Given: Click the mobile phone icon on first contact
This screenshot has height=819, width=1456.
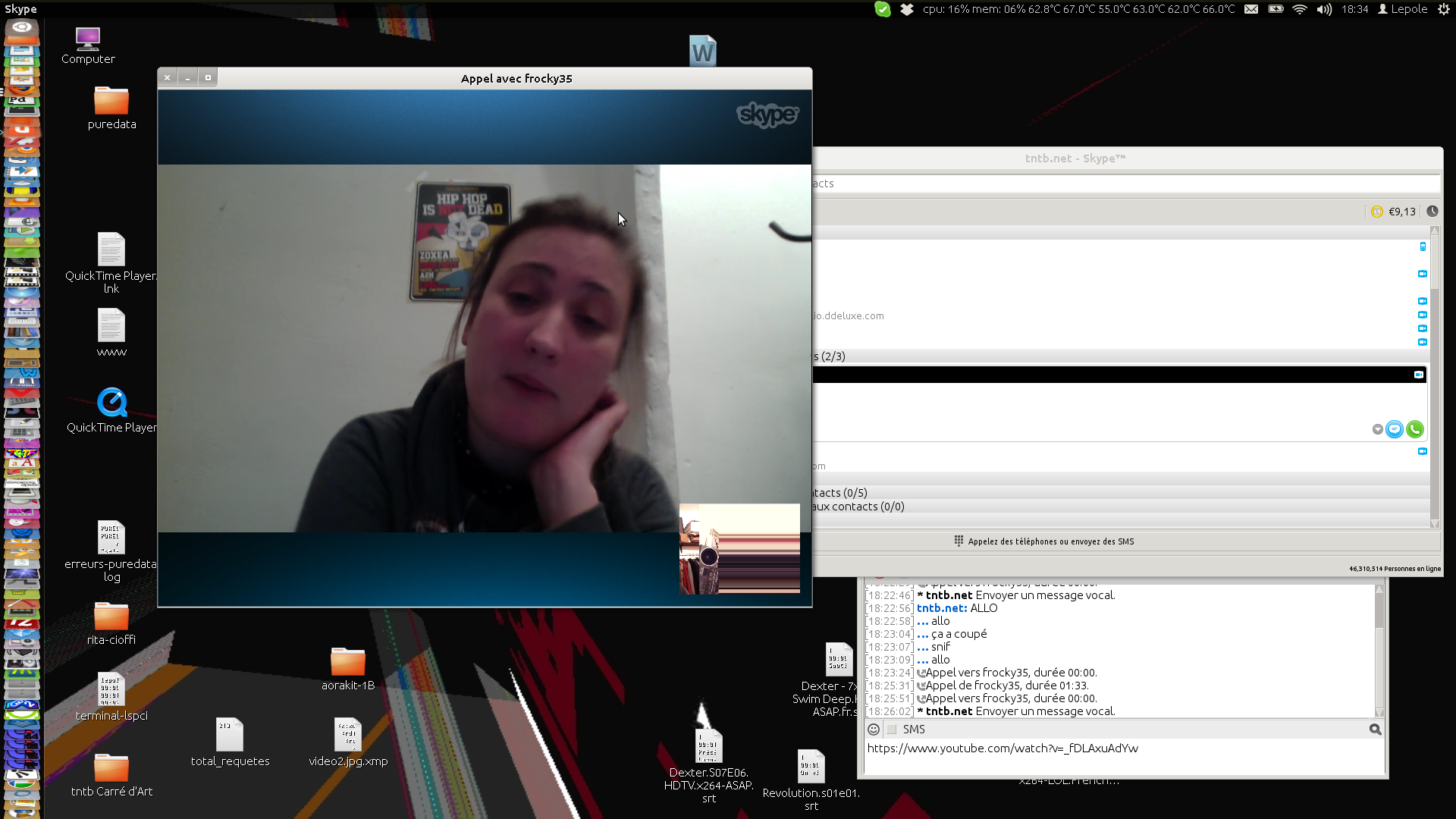Looking at the screenshot, I should coord(1423,246).
